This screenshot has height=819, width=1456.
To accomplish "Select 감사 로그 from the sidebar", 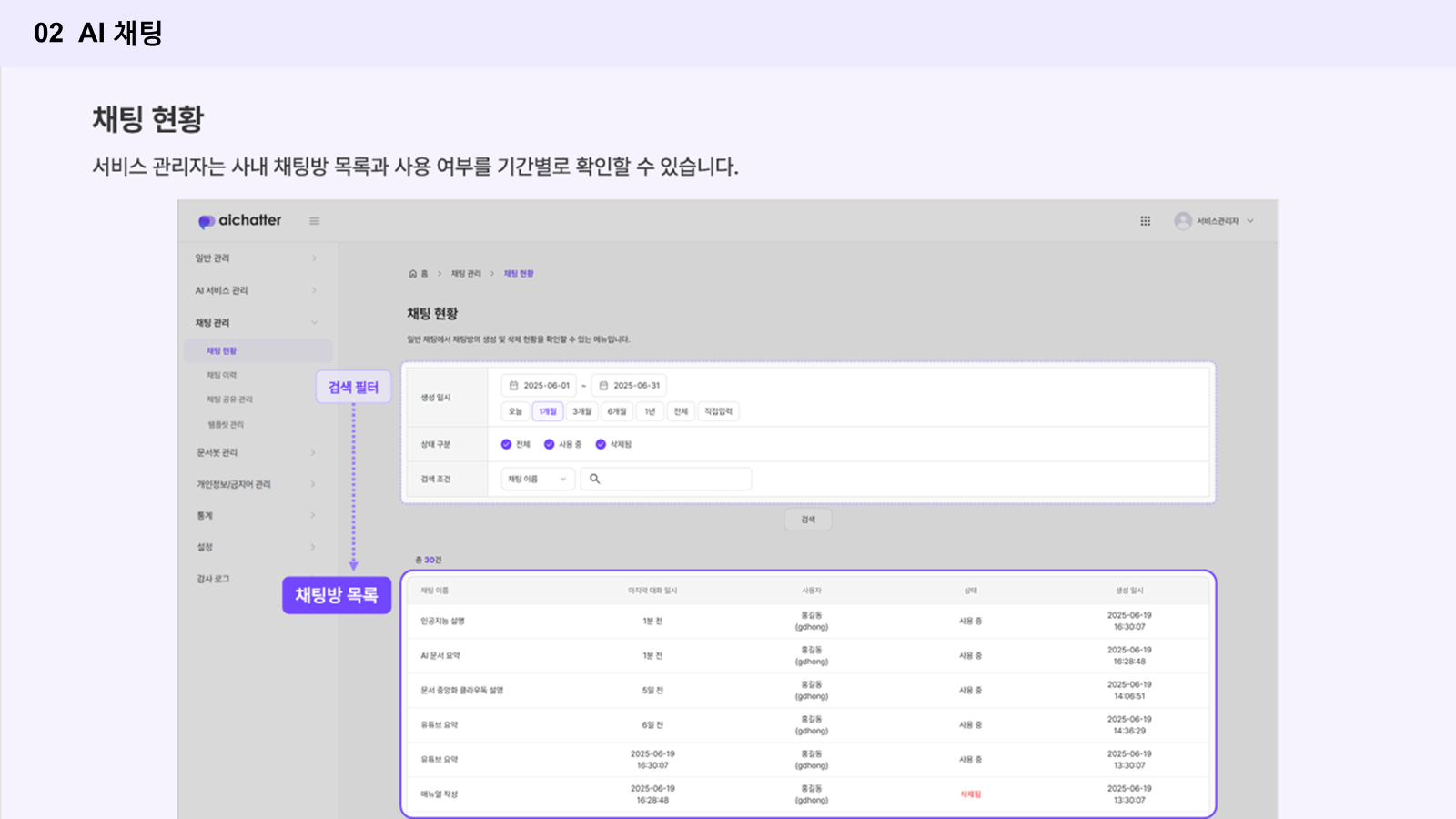I will pyautogui.click(x=213, y=579).
